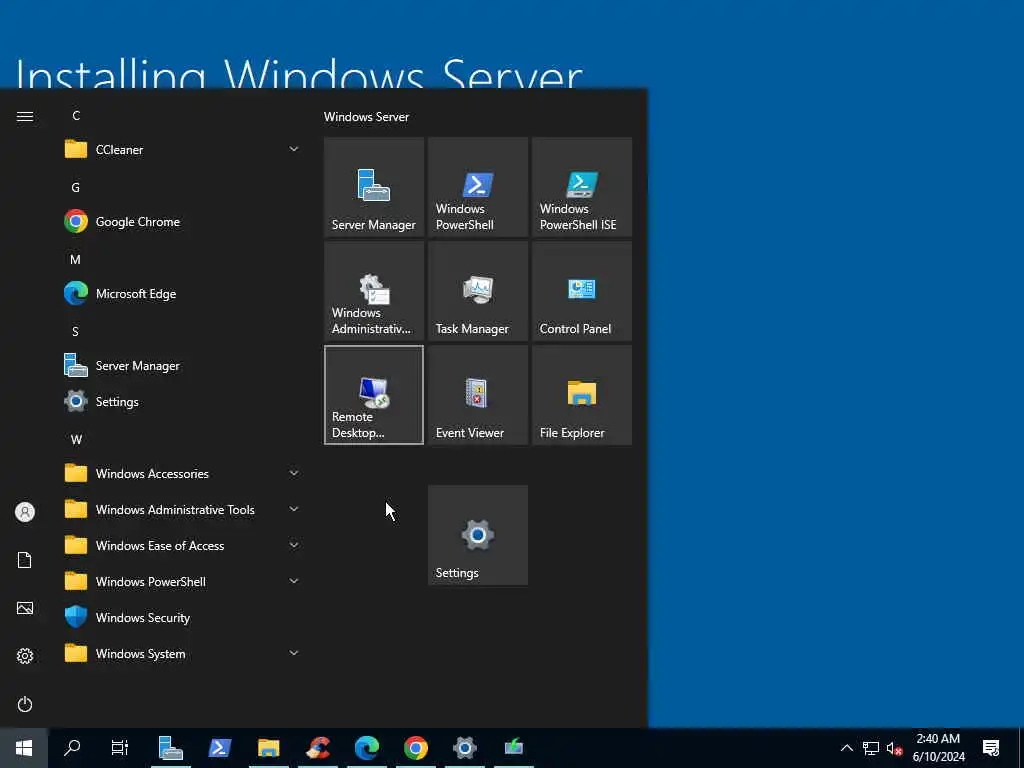Launch Microsoft Edge from the app list
1024x768 pixels.
point(182,294)
